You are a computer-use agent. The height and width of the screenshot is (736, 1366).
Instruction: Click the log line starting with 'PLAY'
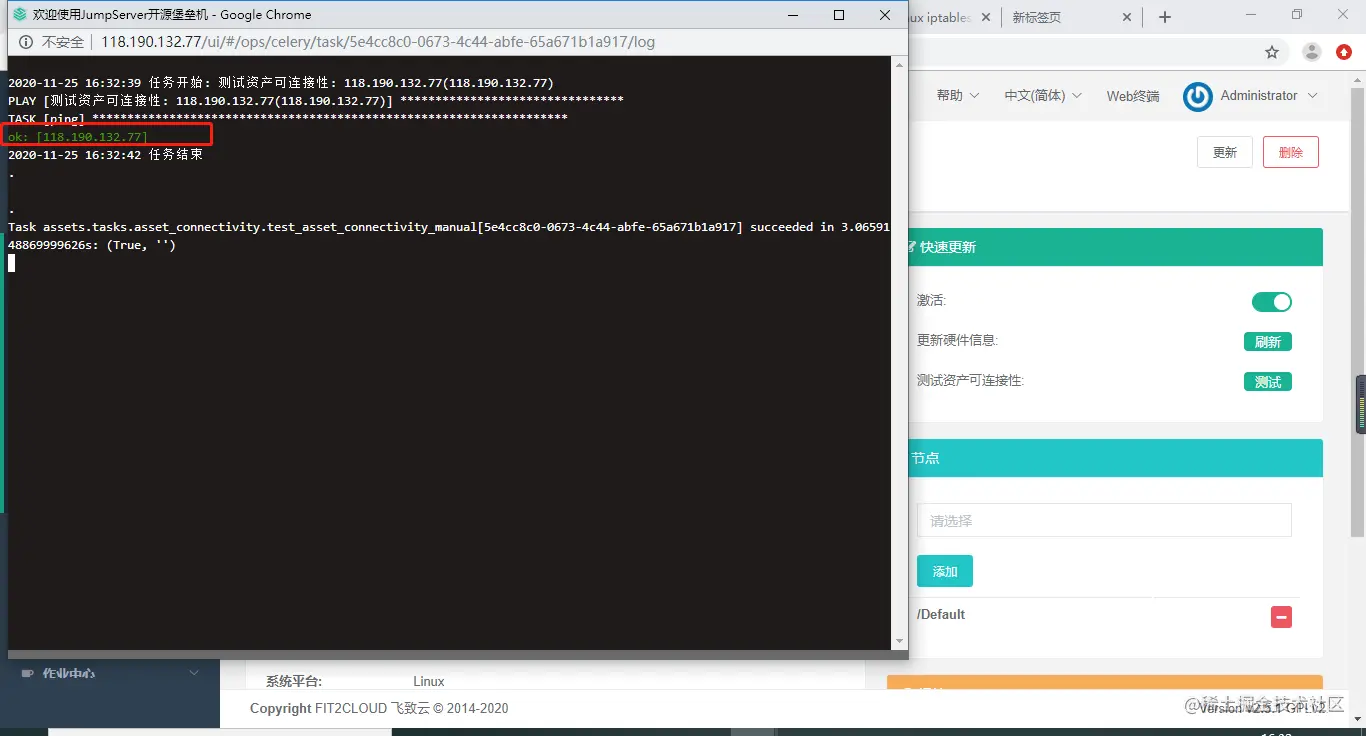coord(316,101)
